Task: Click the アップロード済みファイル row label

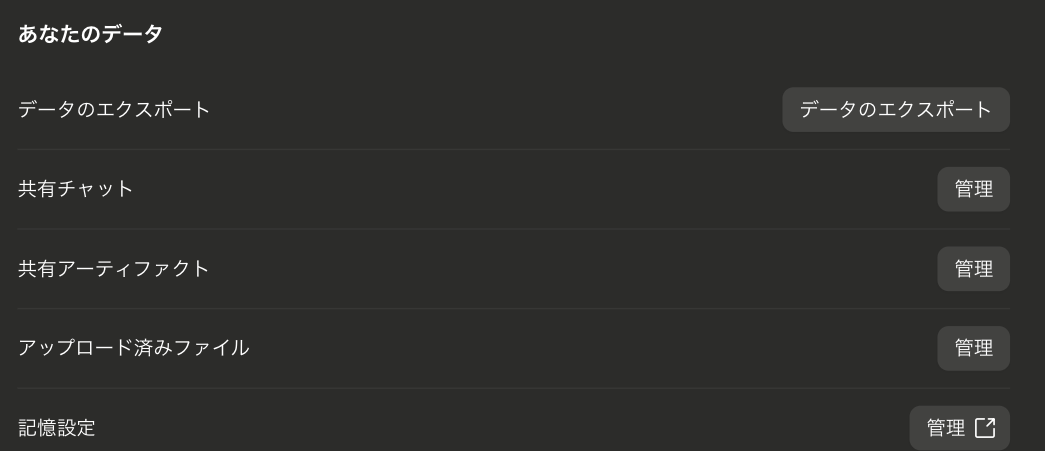Action: coord(133,348)
